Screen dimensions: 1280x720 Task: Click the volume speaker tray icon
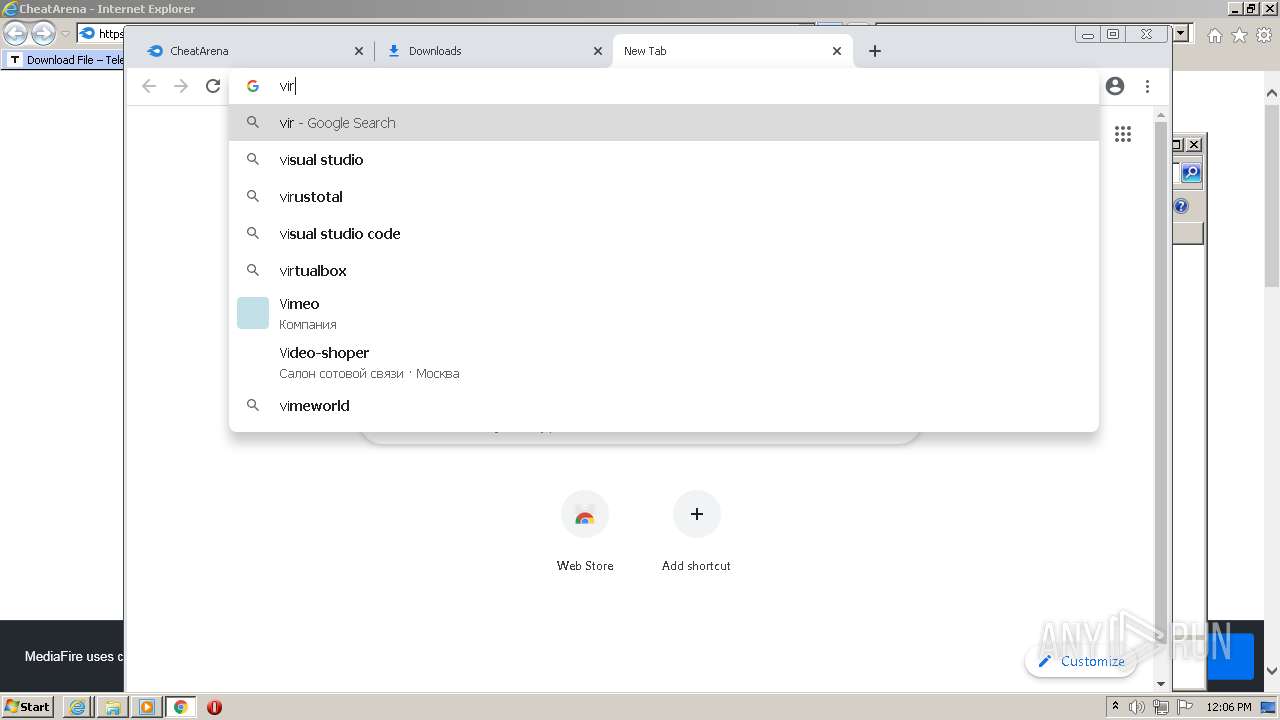[x=1137, y=707]
